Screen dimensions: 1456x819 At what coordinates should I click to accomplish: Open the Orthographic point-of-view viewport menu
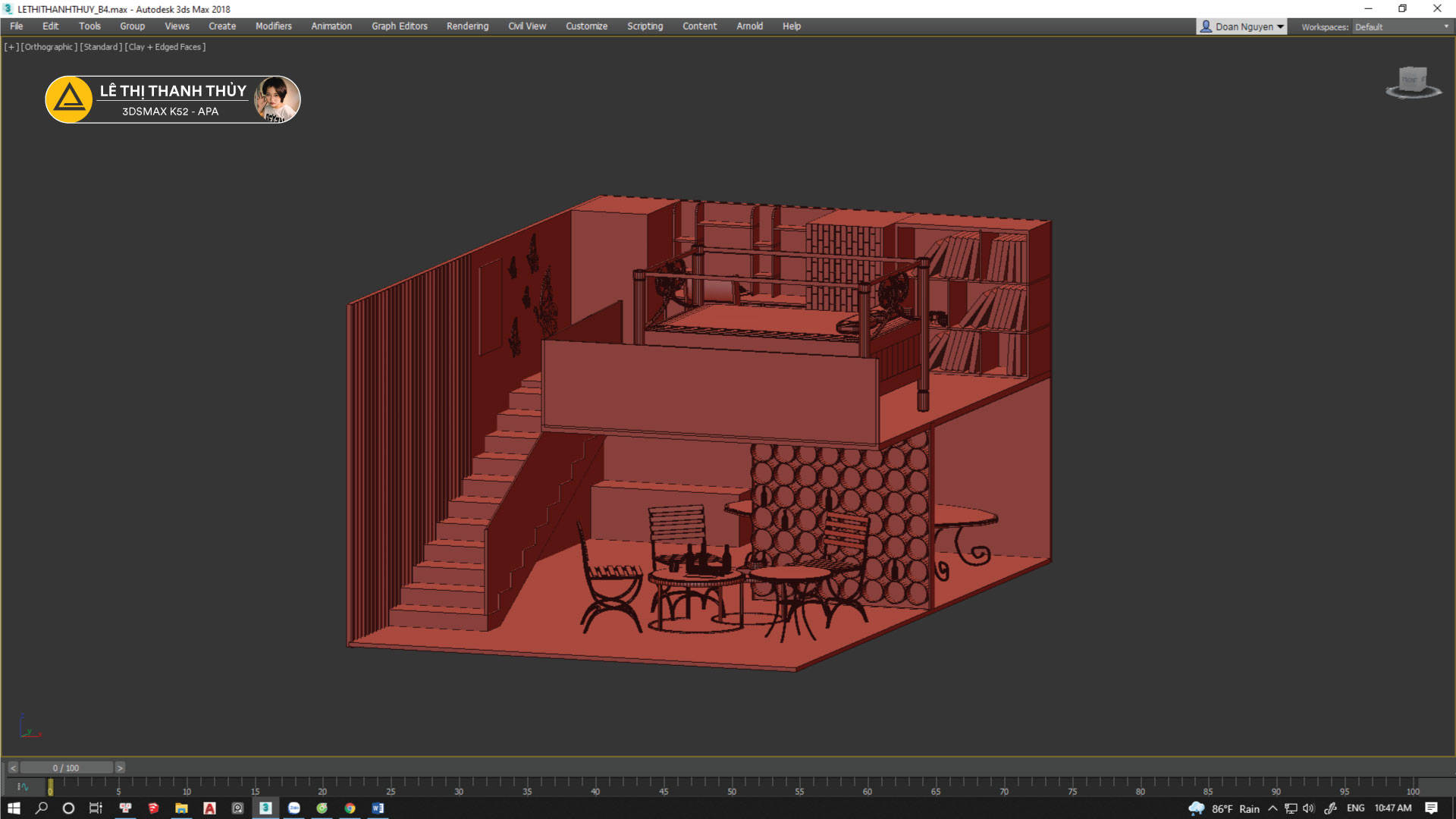pos(49,47)
